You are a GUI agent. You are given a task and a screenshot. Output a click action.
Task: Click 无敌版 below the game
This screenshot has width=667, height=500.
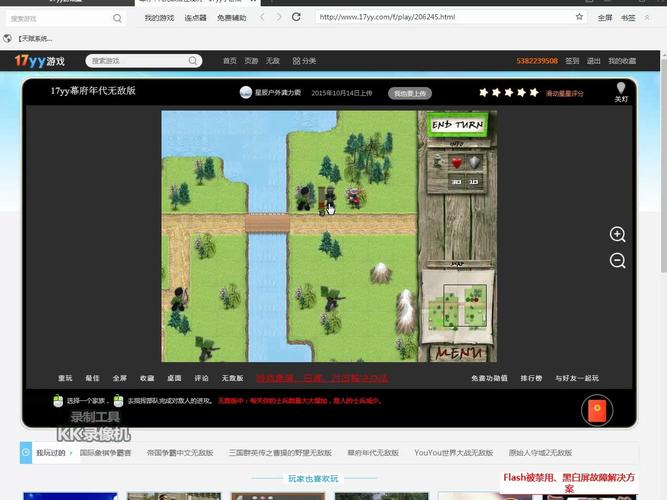coord(232,378)
